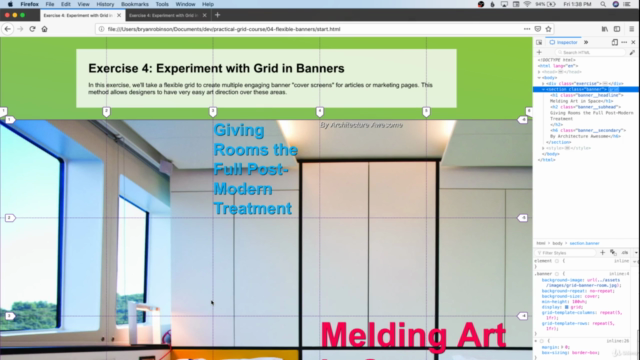
Task: Click the Search HTML field
Action: [590, 52]
